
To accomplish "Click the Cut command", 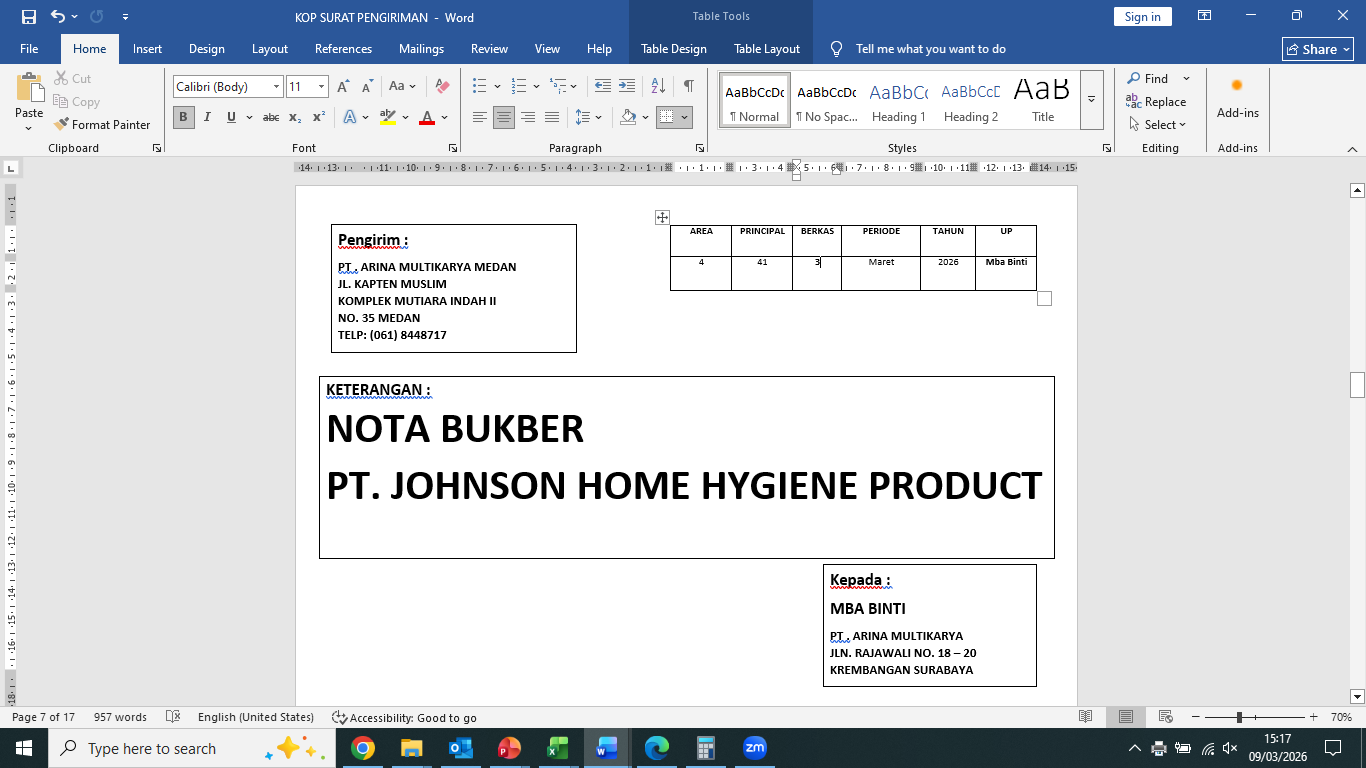I will click(x=72, y=79).
